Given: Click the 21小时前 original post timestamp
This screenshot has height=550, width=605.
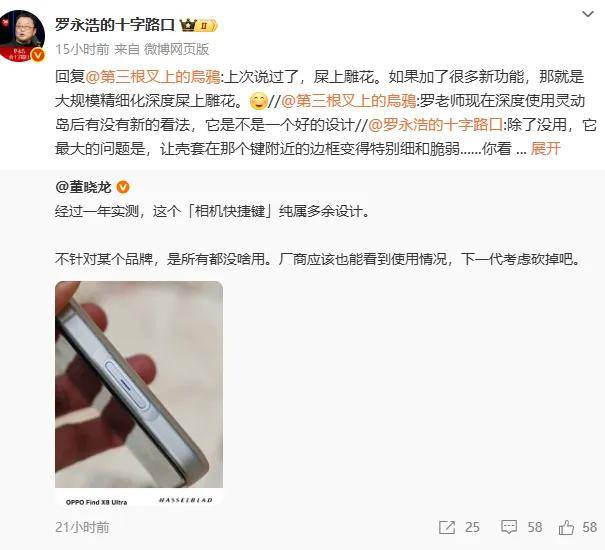Looking at the screenshot, I should click(x=82, y=527).
